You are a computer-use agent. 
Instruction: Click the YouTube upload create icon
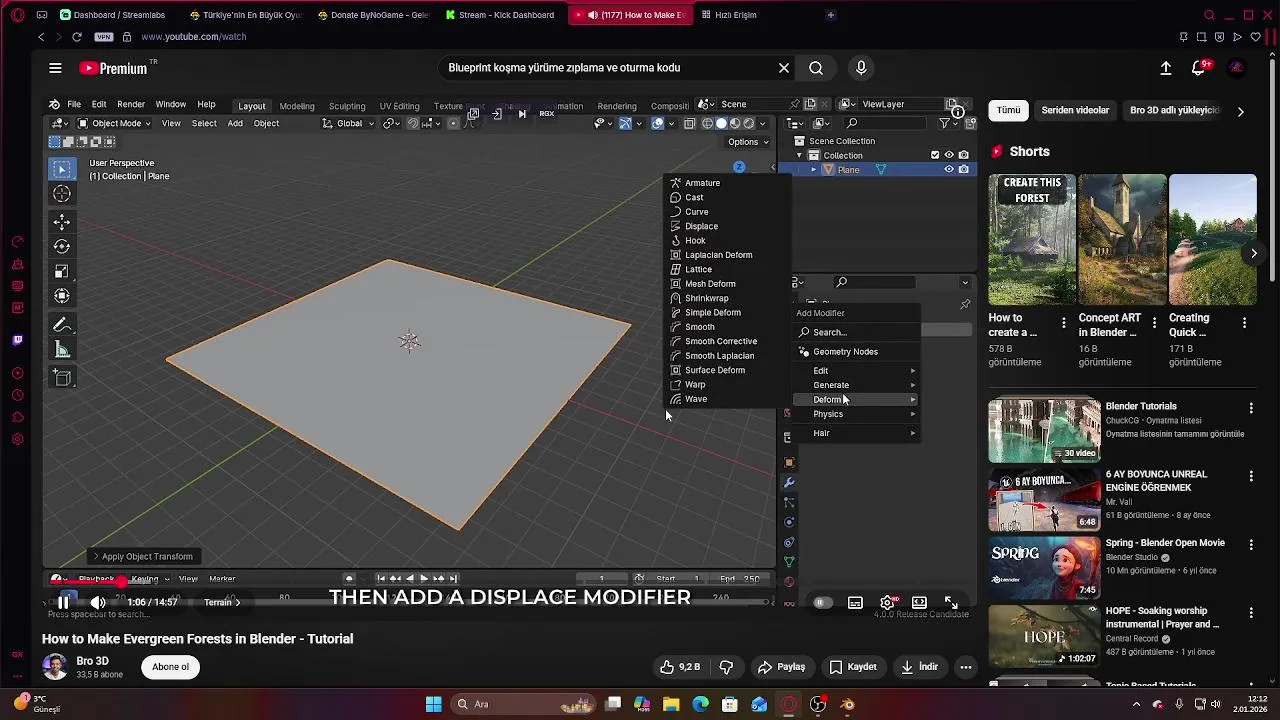pos(1166,68)
